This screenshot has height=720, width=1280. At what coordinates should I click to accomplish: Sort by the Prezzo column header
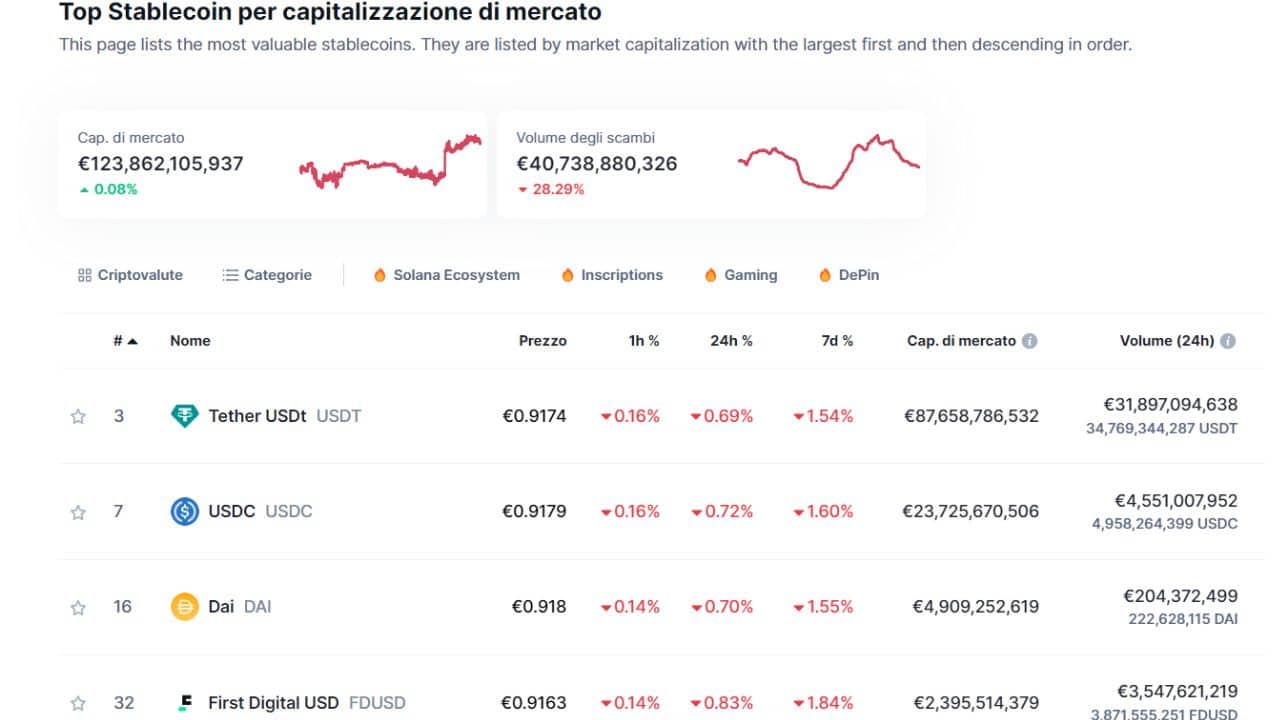click(x=542, y=341)
